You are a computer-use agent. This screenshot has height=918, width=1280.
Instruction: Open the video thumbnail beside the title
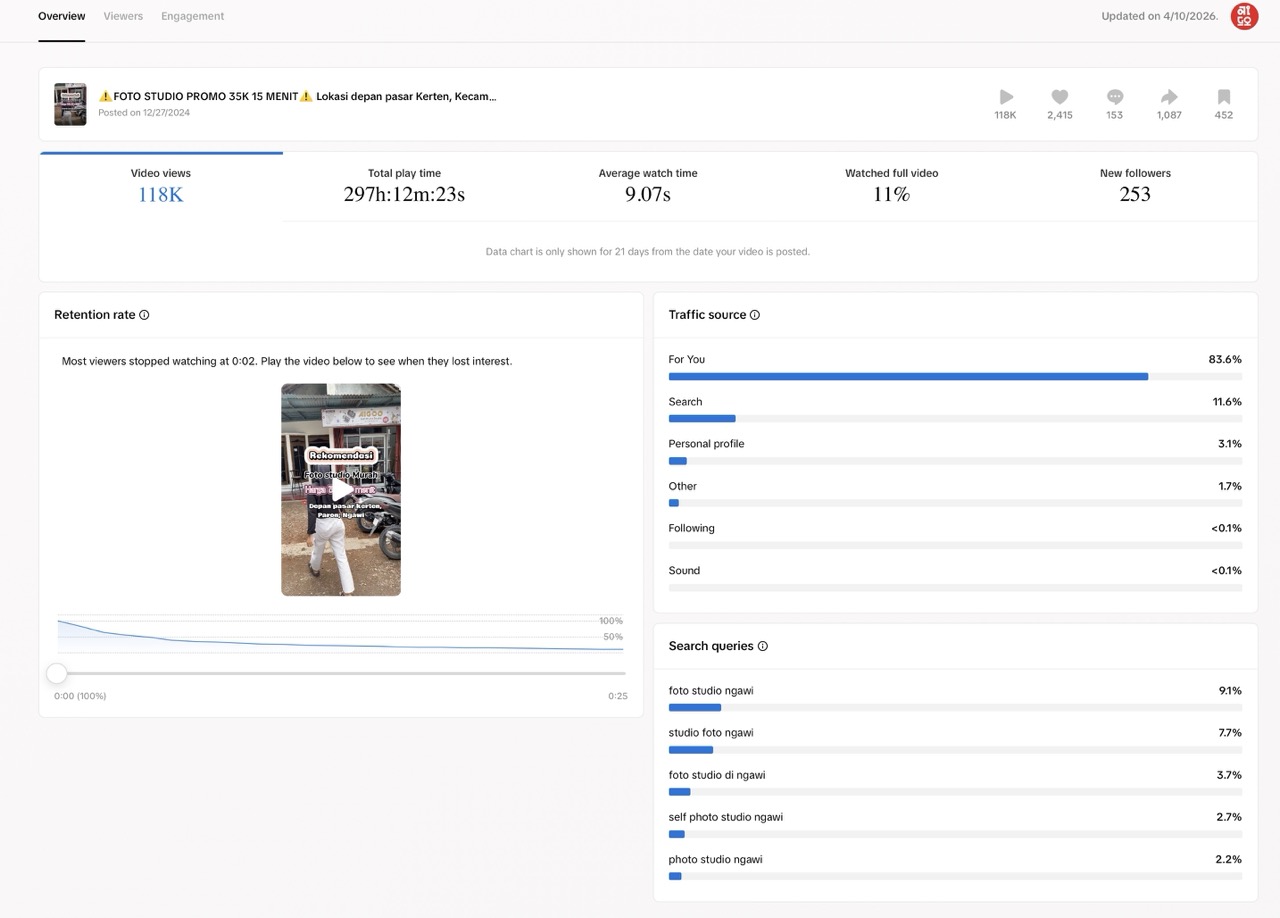pos(70,104)
